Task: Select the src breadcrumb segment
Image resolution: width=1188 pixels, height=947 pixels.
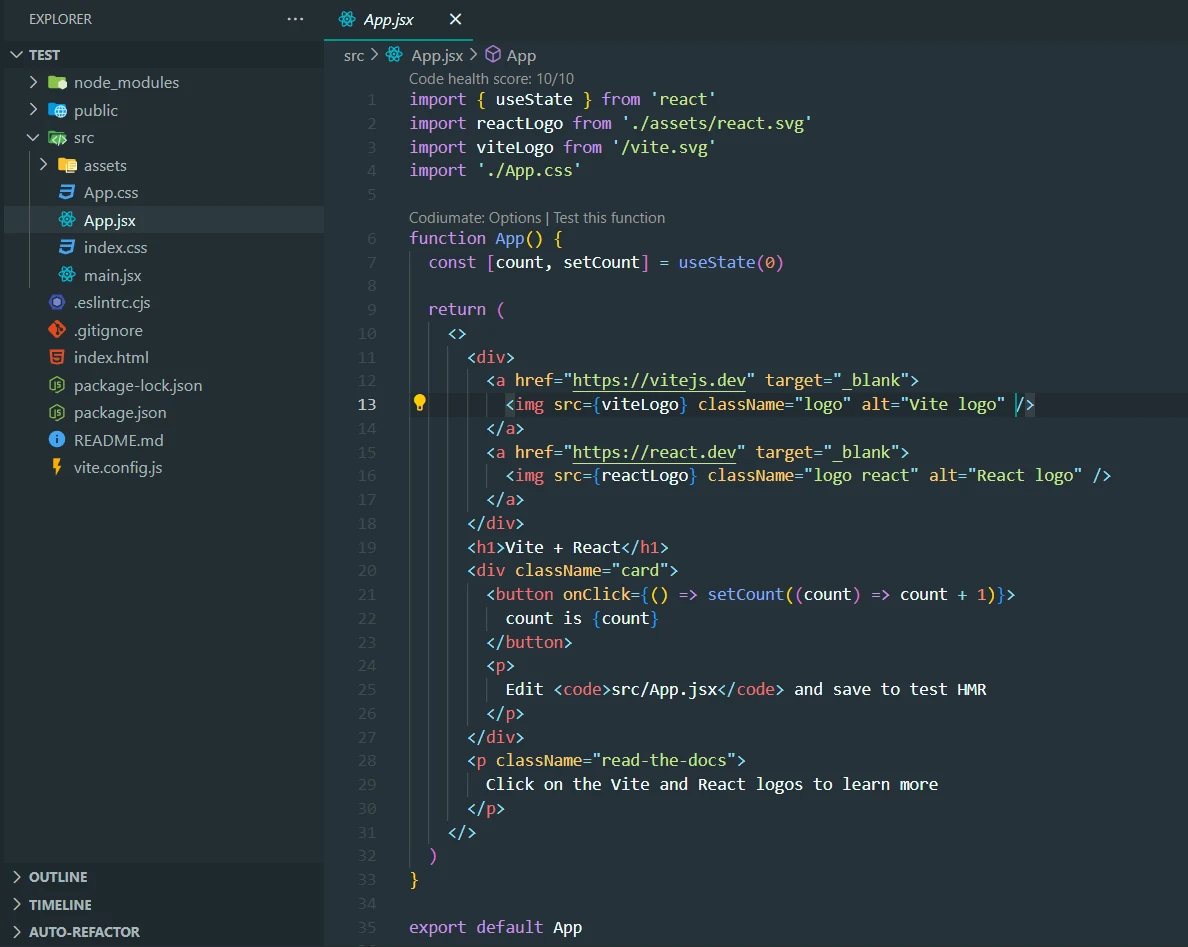Action: tap(354, 56)
